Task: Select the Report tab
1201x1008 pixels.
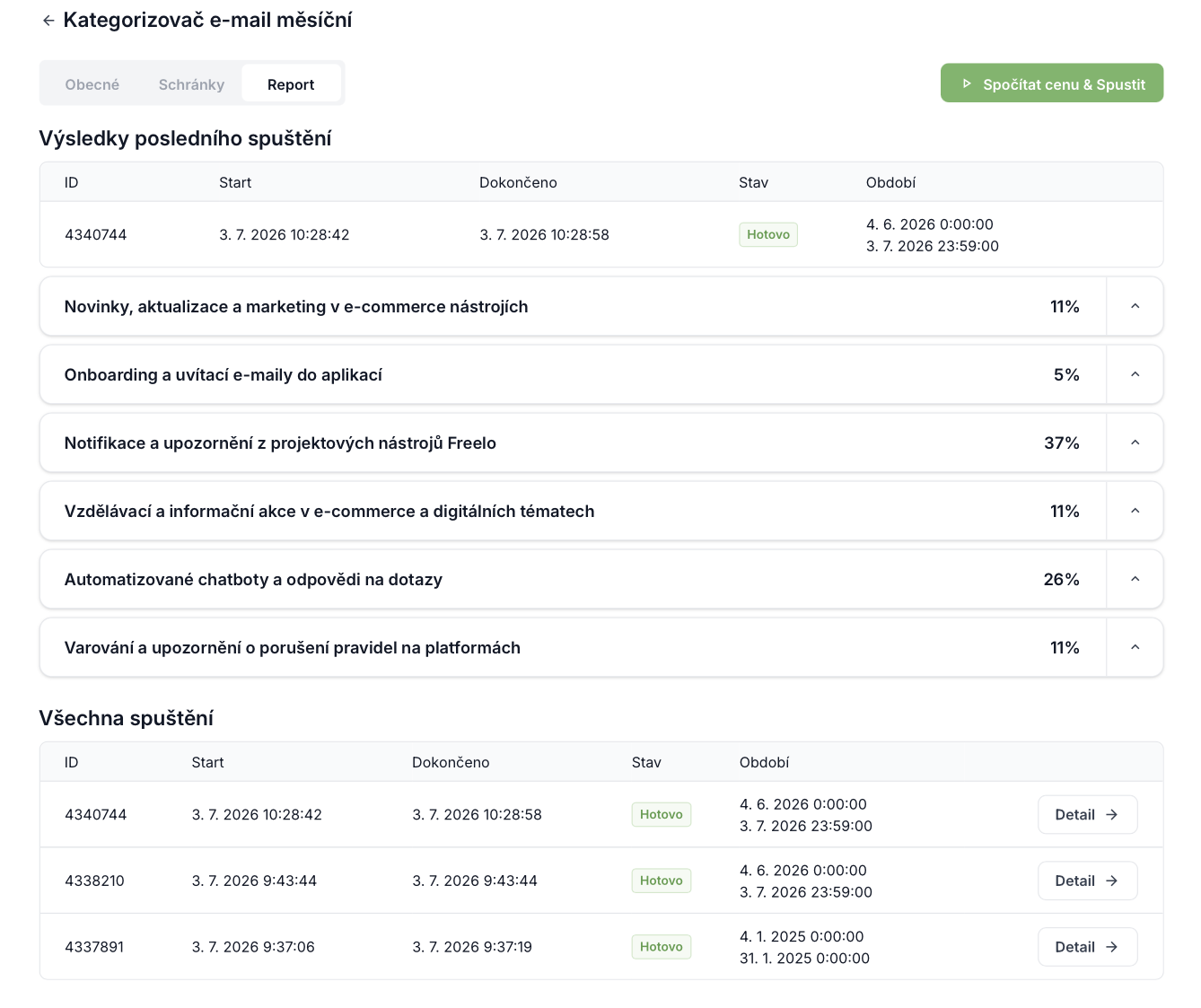Action: (x=291, y=84)
